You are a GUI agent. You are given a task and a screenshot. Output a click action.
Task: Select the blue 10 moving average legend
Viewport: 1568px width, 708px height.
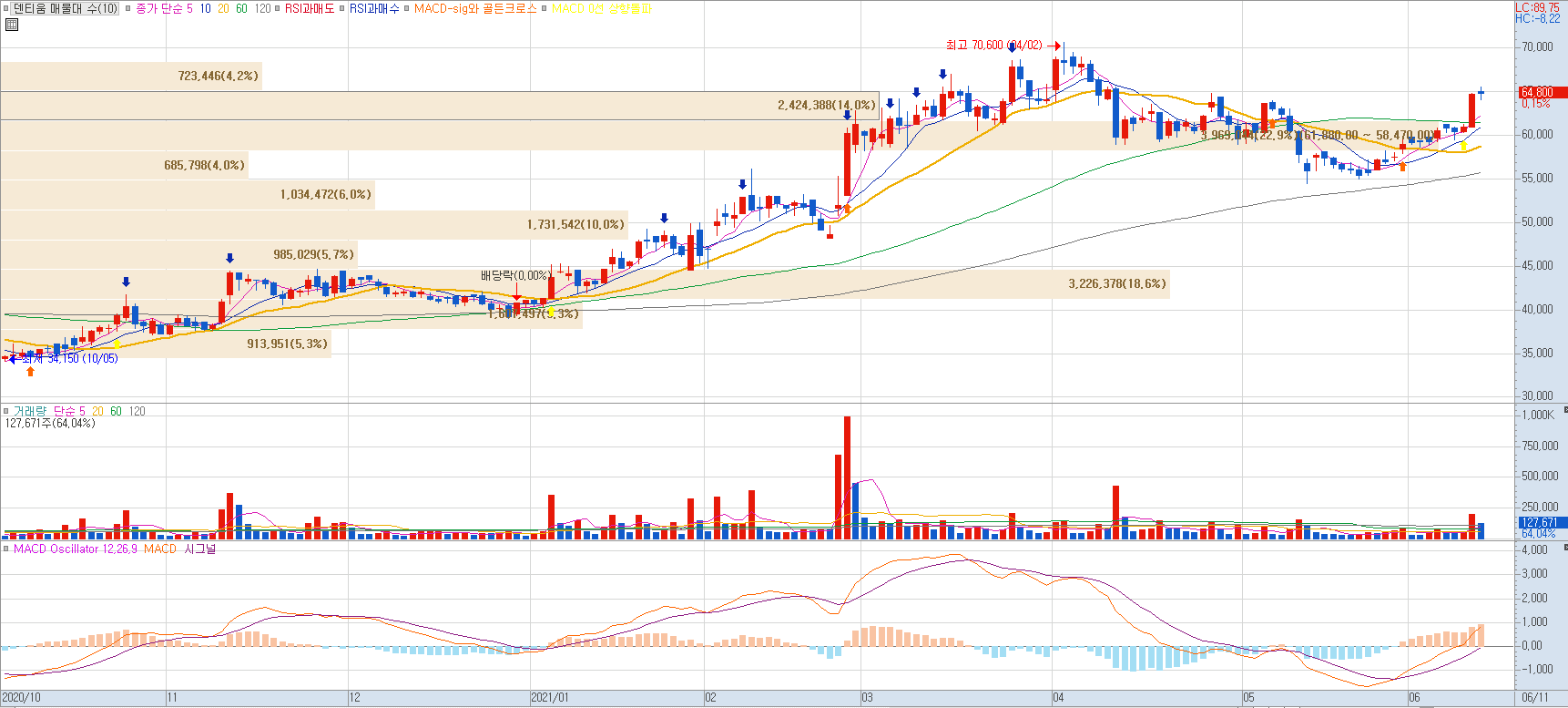(205, 8)
